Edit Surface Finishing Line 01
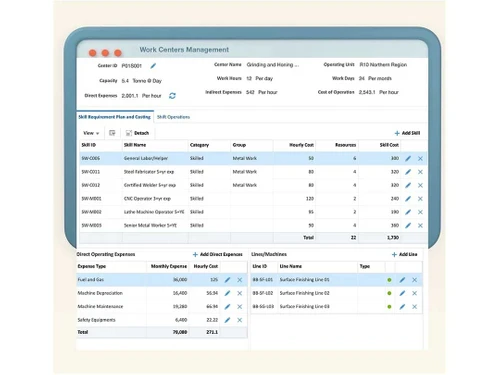 402,280
